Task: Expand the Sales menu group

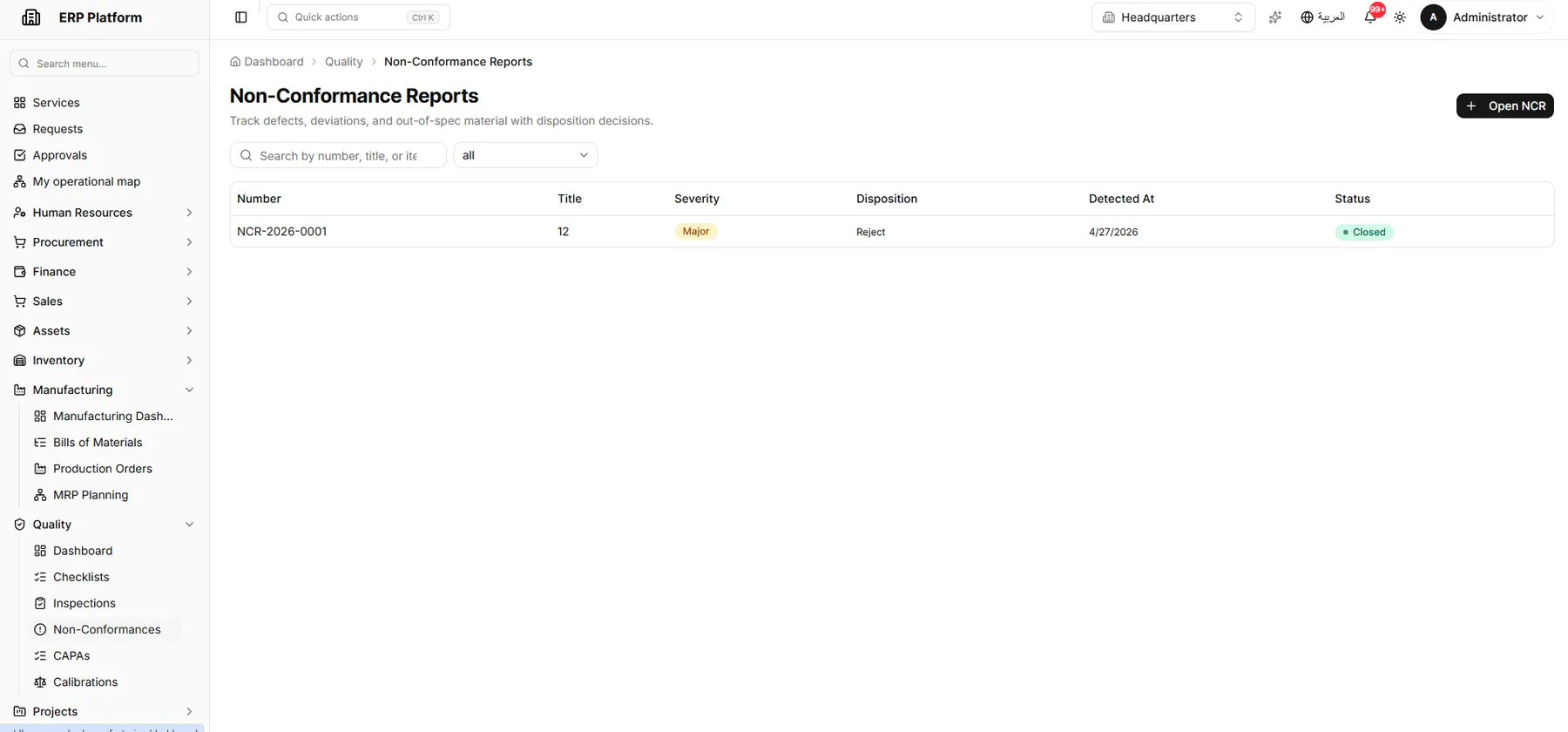Action: (105, 302)
